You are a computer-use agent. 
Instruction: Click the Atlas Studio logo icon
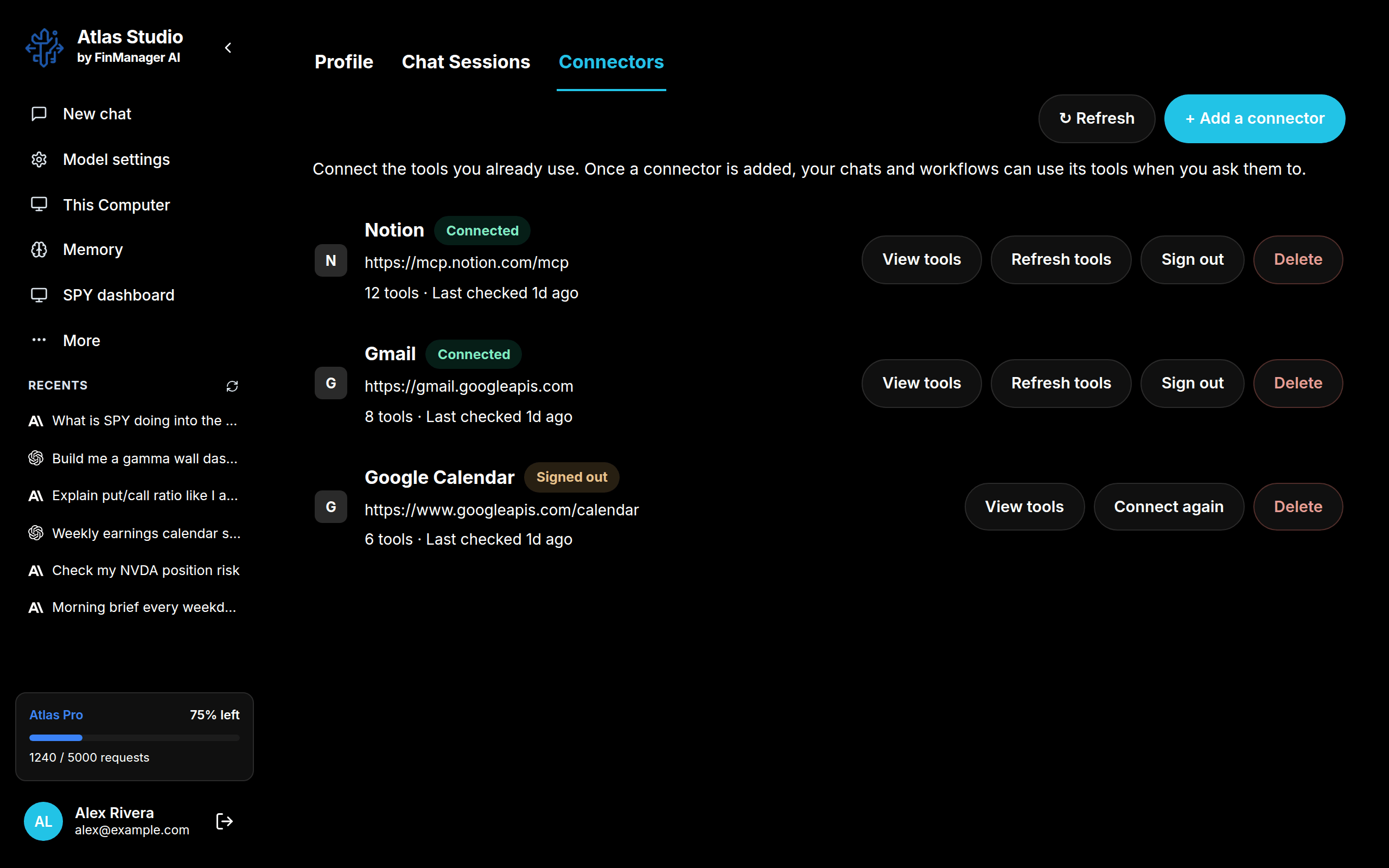[44, 48]
